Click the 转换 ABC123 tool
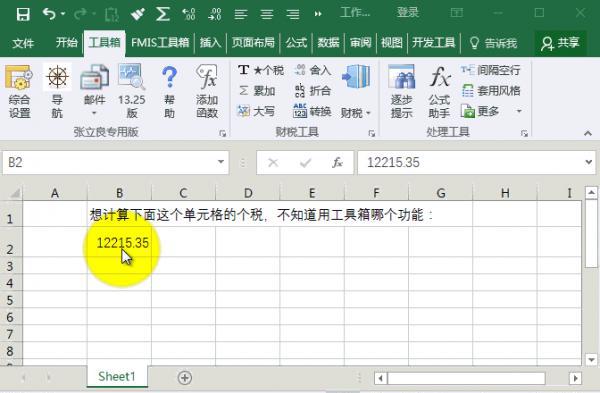600x393 pixels. tap(312, 111)
